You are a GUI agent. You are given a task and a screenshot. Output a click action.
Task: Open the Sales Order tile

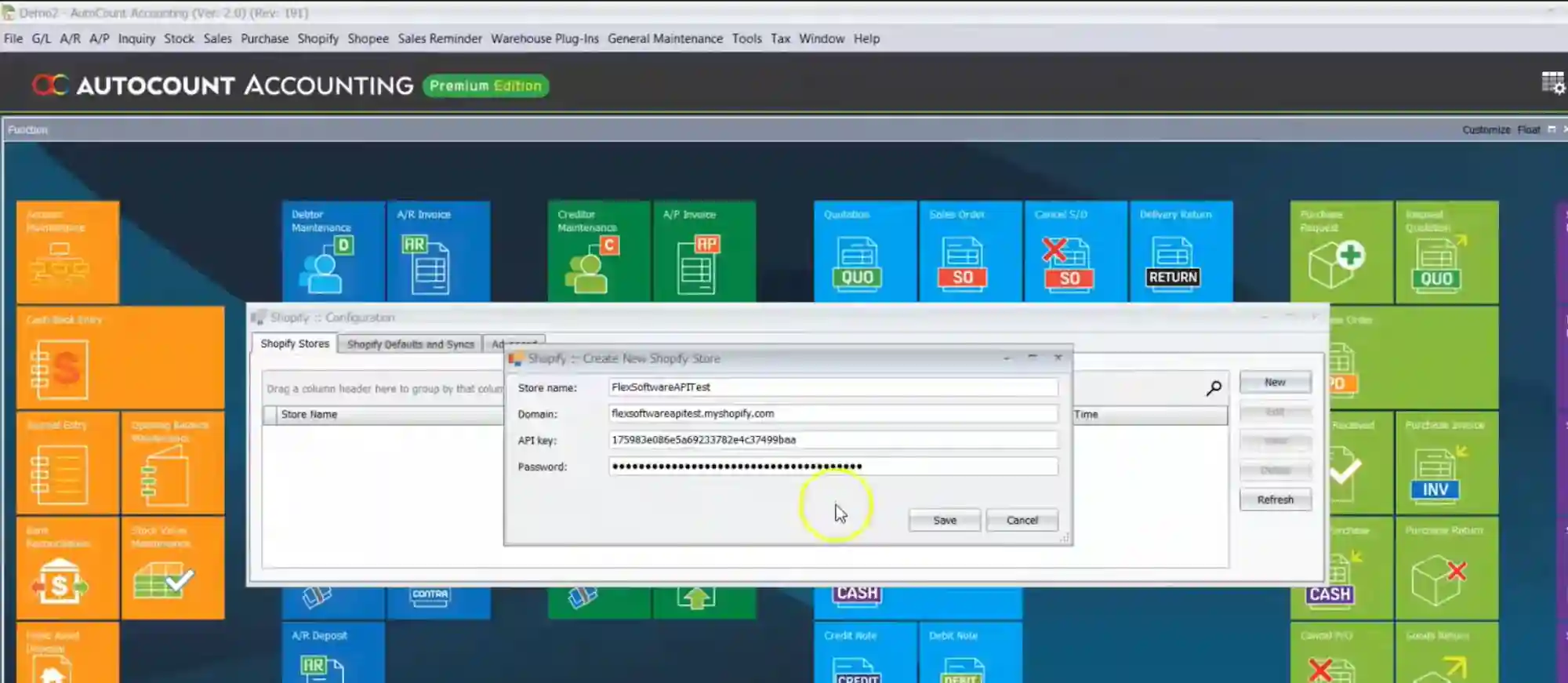tap(970, 252)
